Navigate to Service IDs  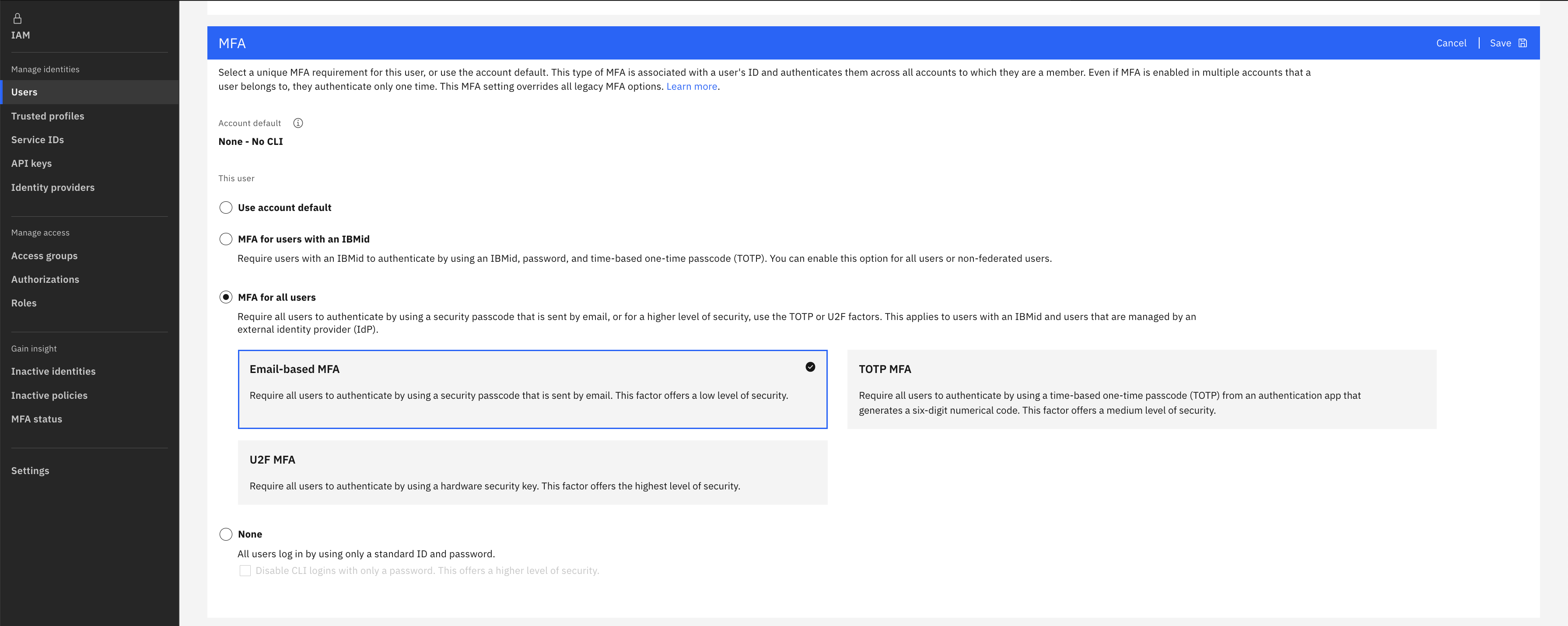(x=37, y=140)
